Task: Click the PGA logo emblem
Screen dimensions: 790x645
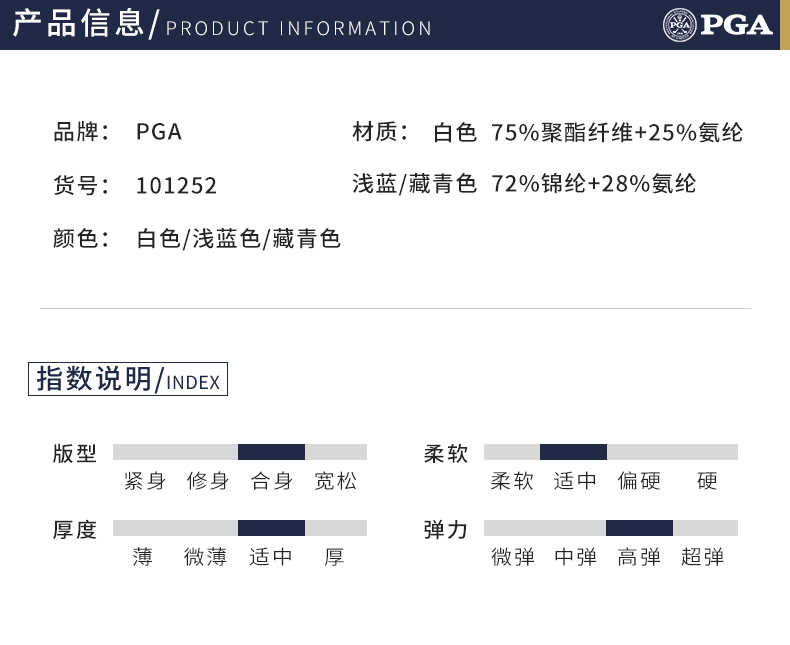Action: [679, 24]
